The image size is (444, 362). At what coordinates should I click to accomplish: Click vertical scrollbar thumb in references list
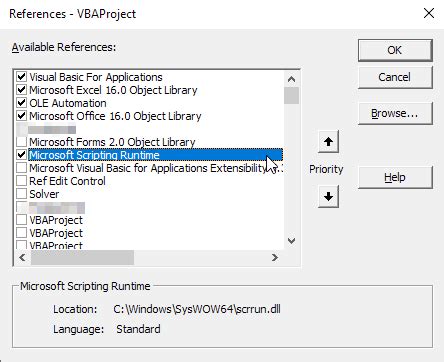point(292,96)
